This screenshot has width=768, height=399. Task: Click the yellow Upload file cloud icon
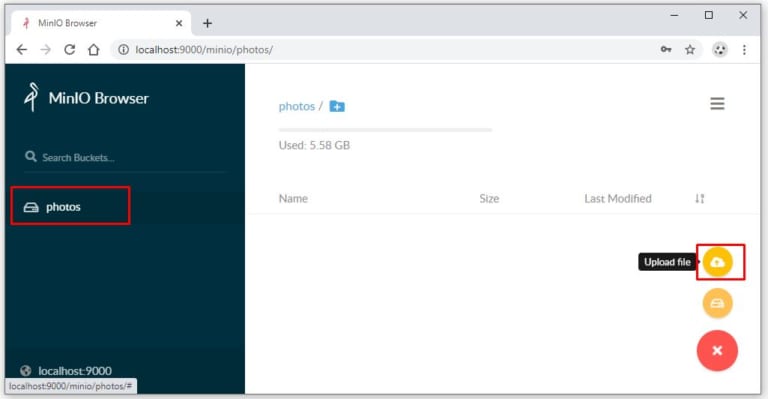pyautogui.click(x=718, y=262)
